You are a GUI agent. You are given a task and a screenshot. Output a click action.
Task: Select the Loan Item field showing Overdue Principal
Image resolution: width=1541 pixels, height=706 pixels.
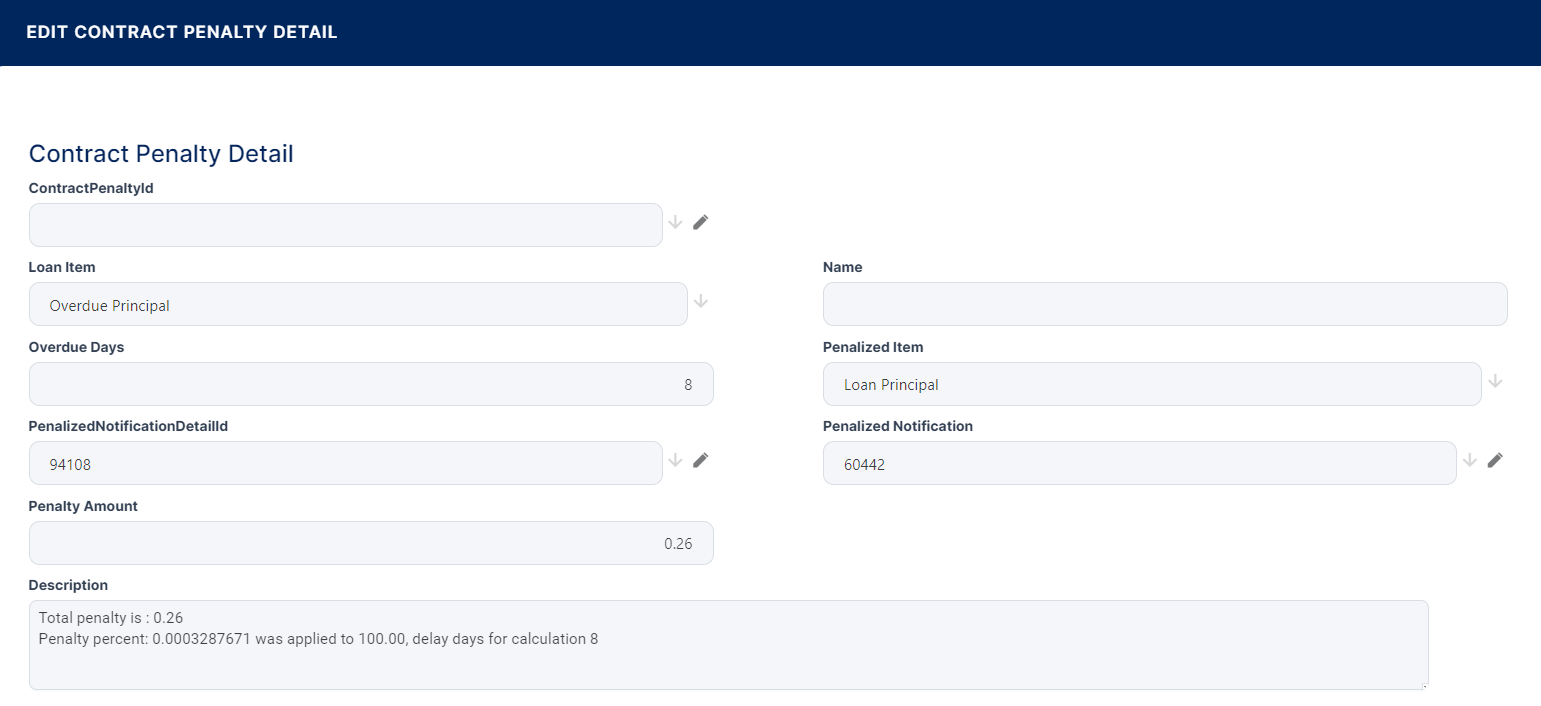358,304
